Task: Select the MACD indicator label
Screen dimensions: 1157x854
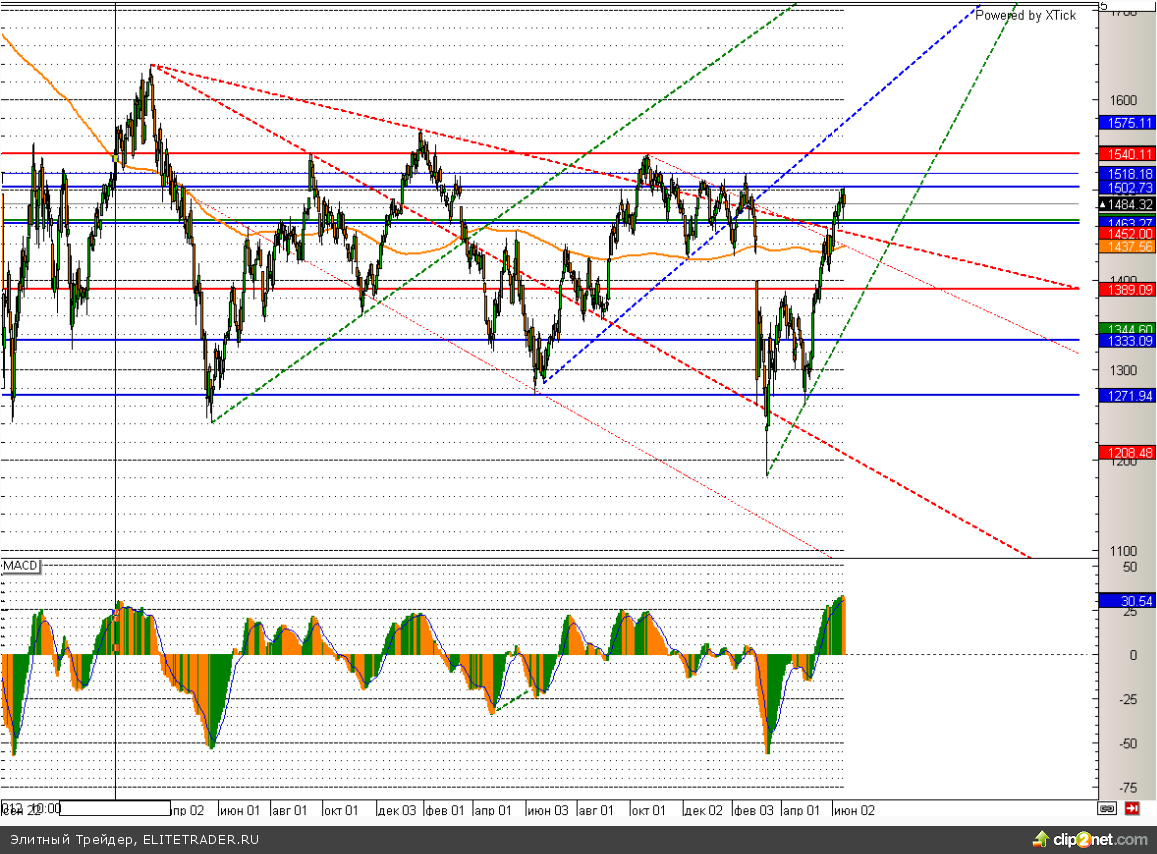Action: coord(20,566)
